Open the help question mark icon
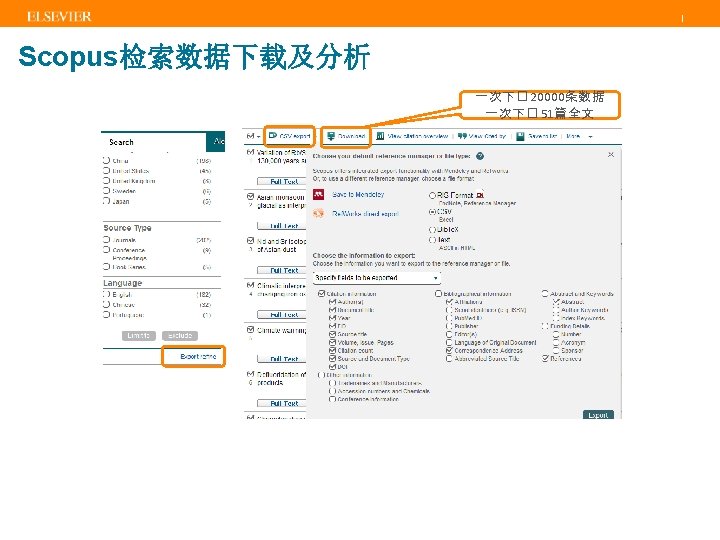 point(480,156)
